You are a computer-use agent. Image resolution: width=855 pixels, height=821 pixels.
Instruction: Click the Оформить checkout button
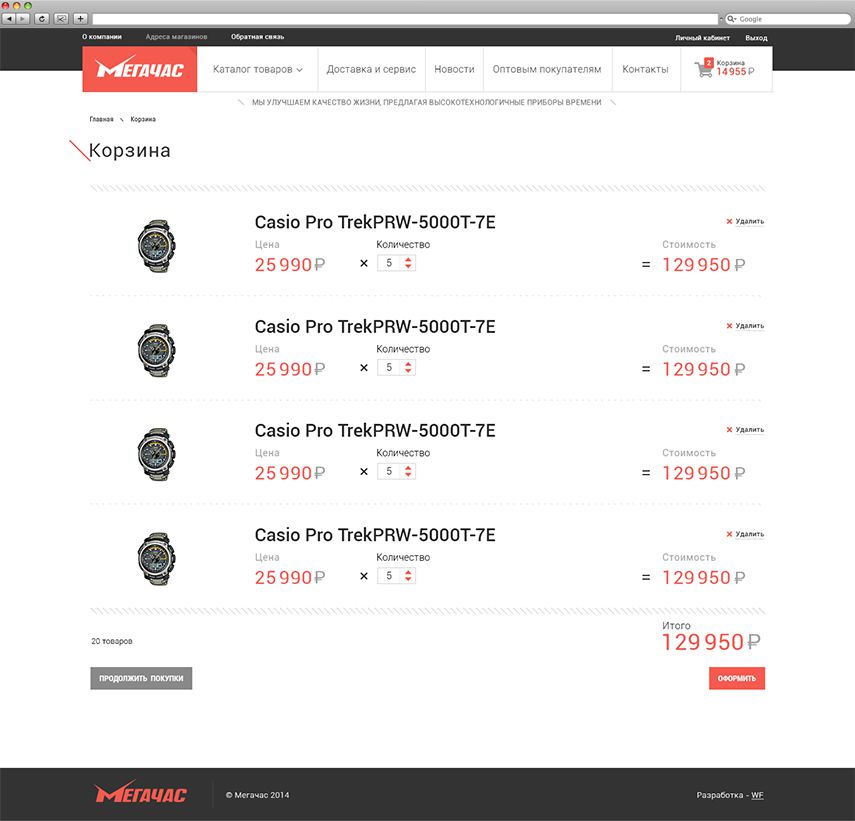click(737, 678)
